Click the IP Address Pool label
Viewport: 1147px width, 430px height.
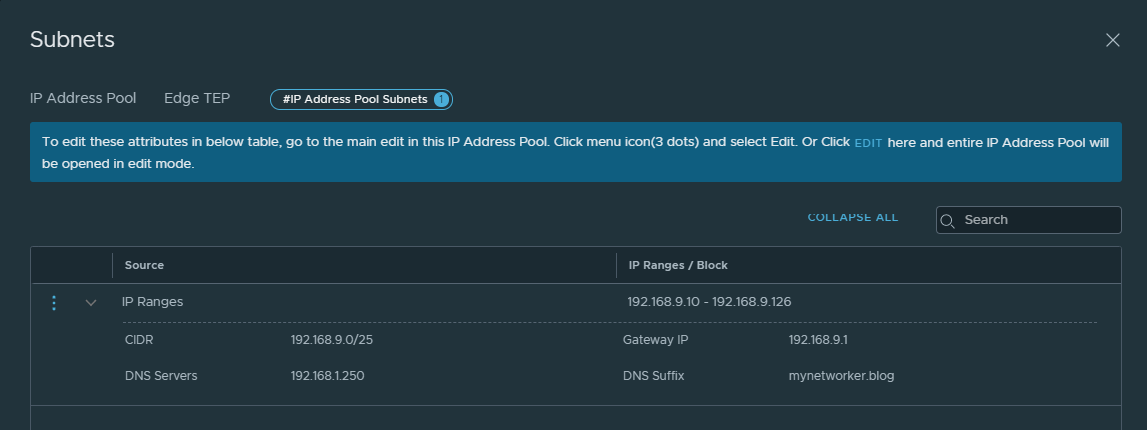coord(83,98)
